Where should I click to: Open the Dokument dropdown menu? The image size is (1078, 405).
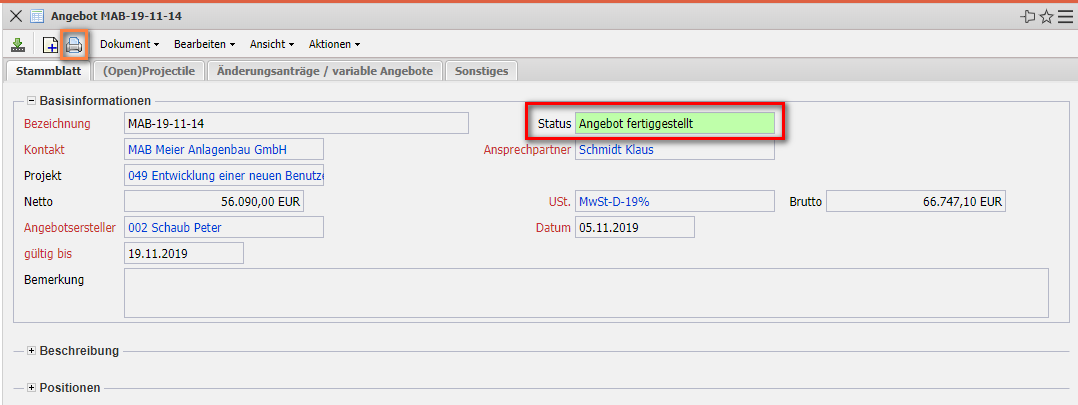(129, 44)
